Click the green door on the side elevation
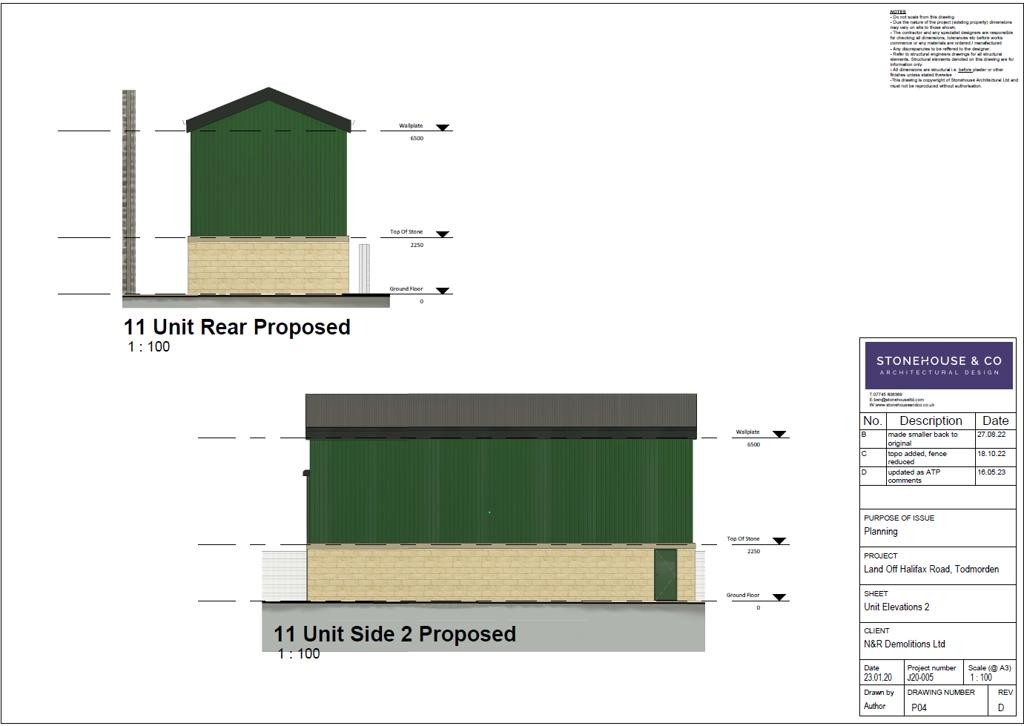 pos(665,574)
